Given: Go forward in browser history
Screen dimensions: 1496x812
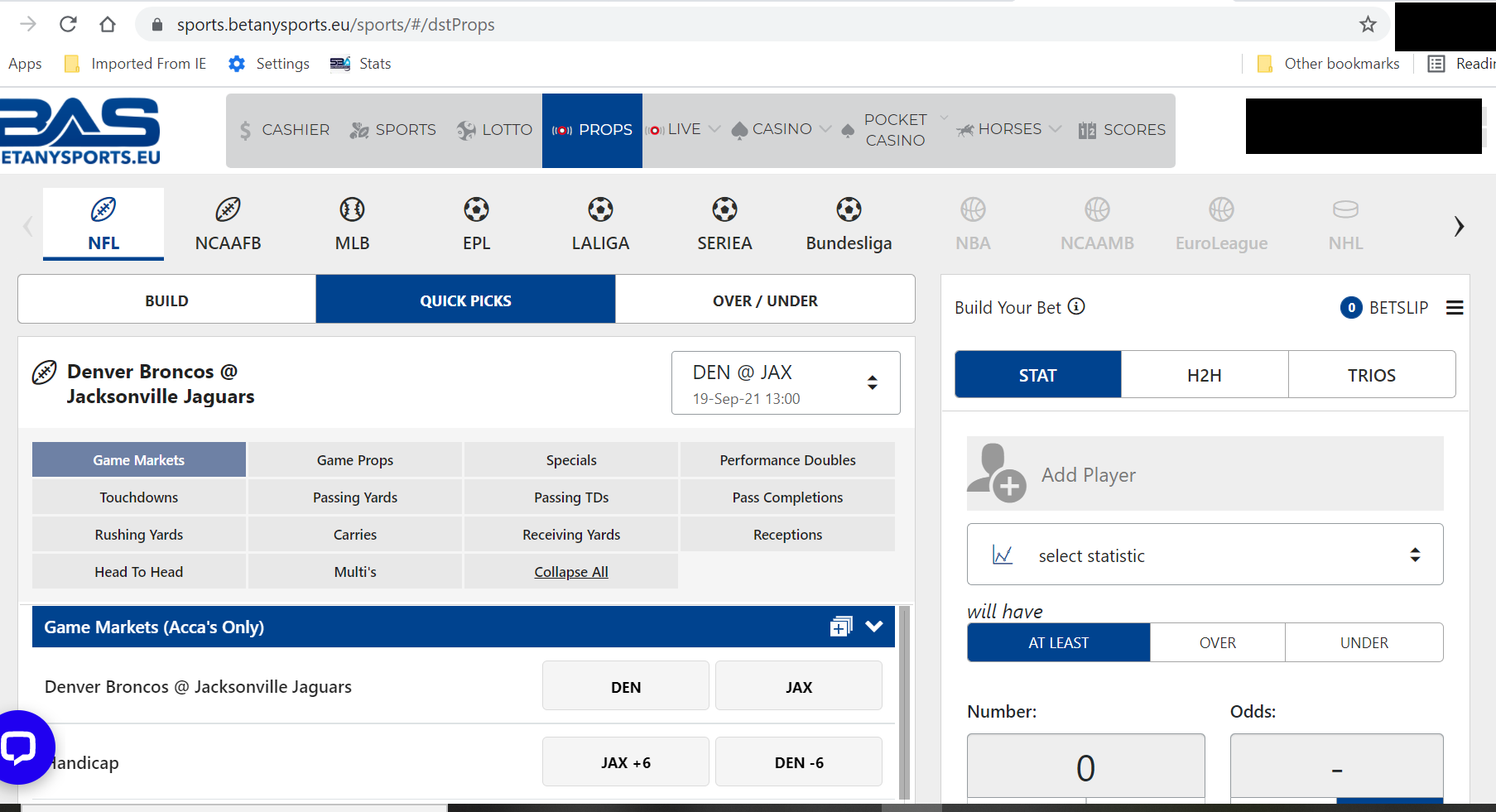Looking at the screenshot, I should pos(28,24).
